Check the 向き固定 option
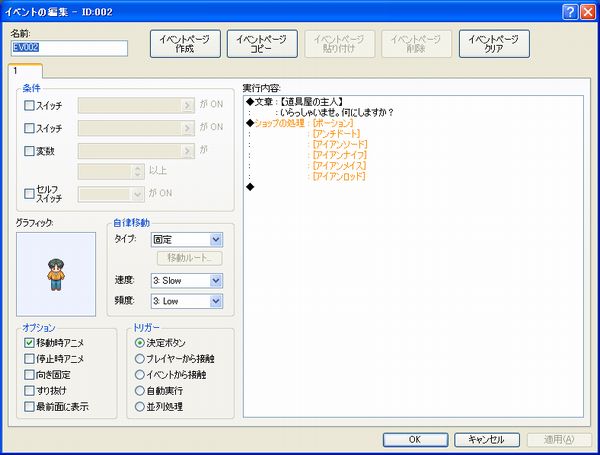This screenshot has height=455, width=600. [x=29, y=375]
